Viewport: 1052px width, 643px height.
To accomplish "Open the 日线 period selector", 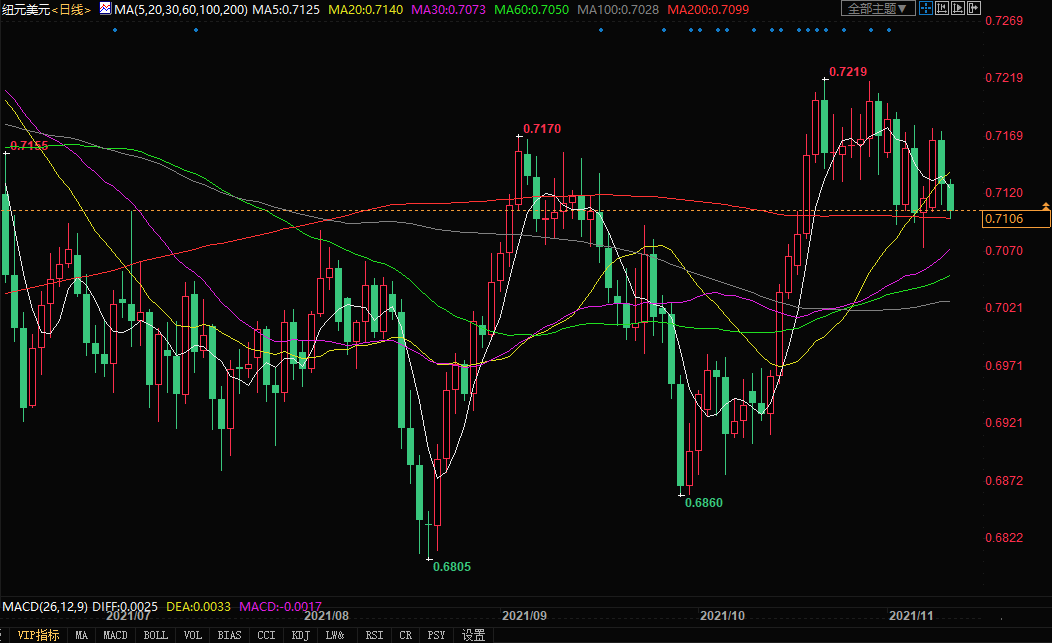I will tap(71, 9).
